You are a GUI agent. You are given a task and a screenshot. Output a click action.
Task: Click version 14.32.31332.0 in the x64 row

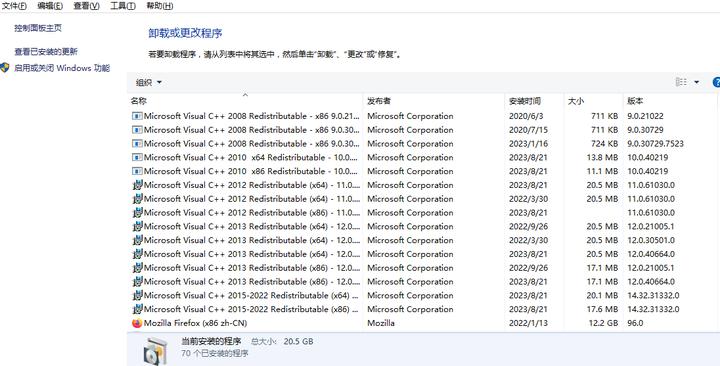coord(653,295)
